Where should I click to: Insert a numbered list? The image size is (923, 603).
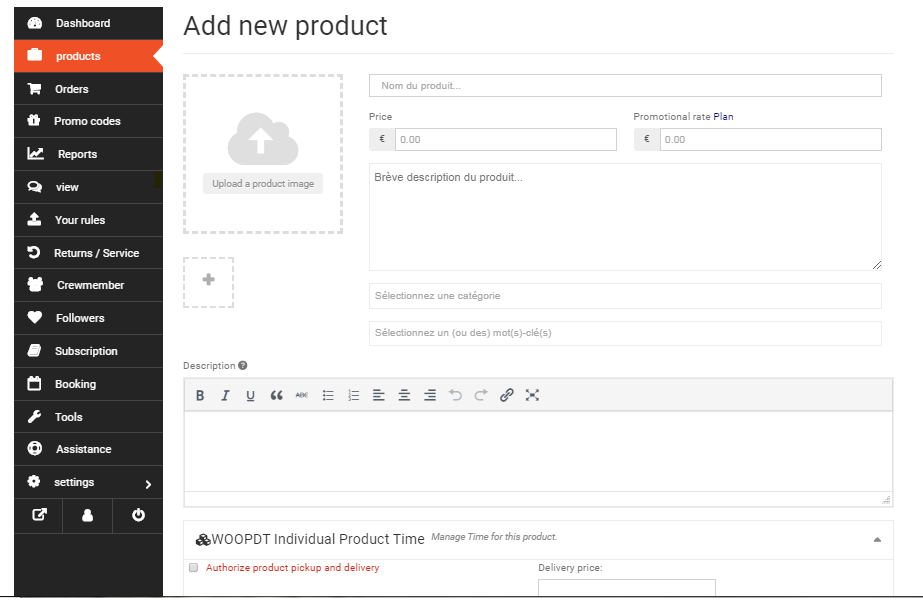point(353,395)
